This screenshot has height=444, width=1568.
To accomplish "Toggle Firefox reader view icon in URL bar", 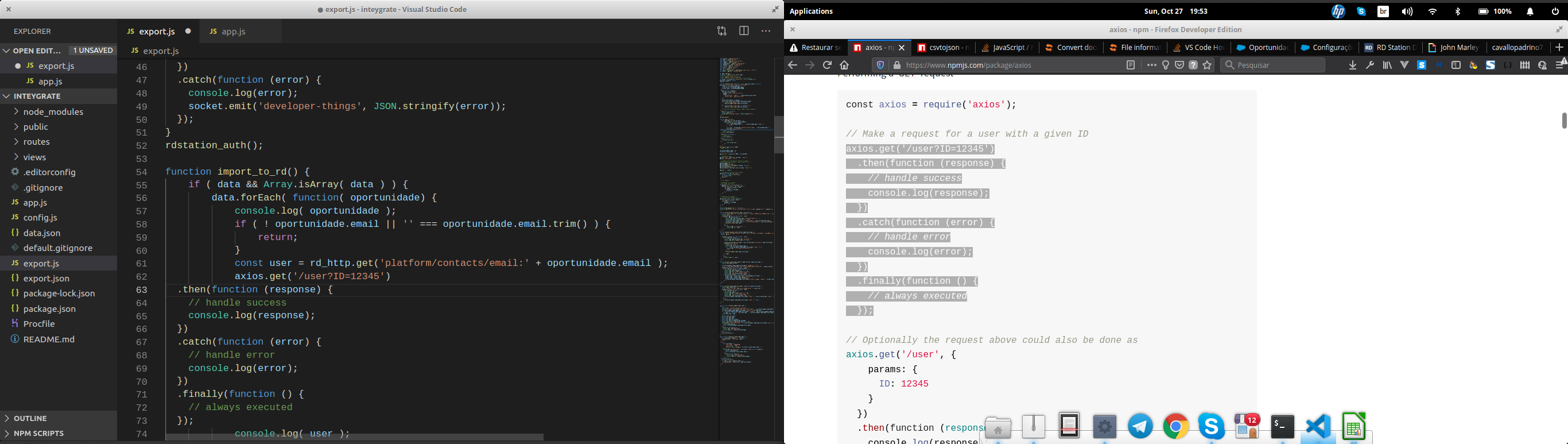I will [1130, 65].
